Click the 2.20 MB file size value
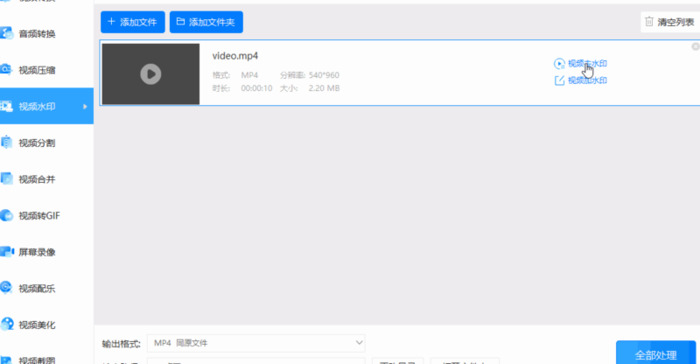 click(324, 88)
